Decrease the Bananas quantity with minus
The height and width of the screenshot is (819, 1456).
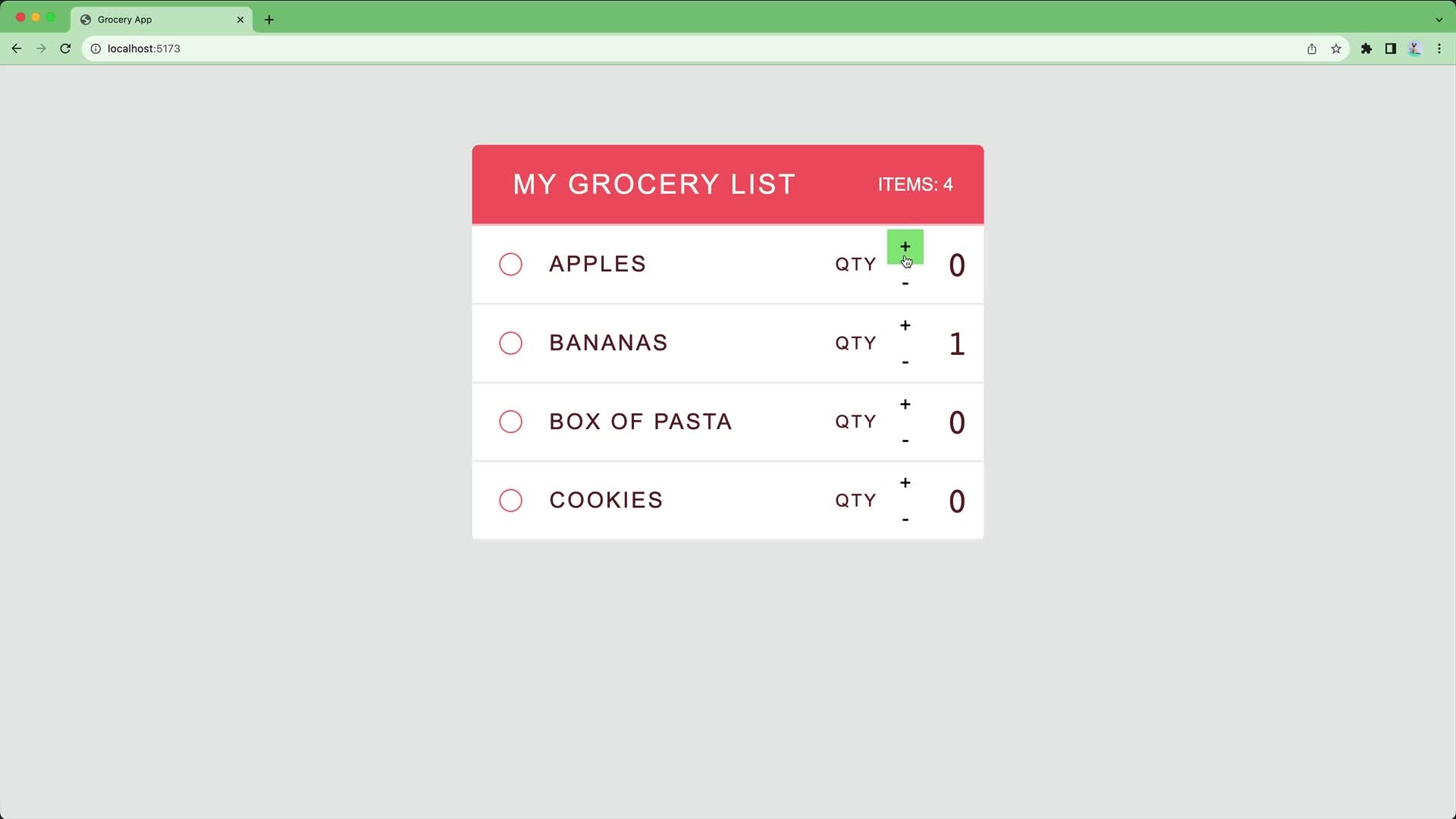pyautogui.click(x=905, y=362)
